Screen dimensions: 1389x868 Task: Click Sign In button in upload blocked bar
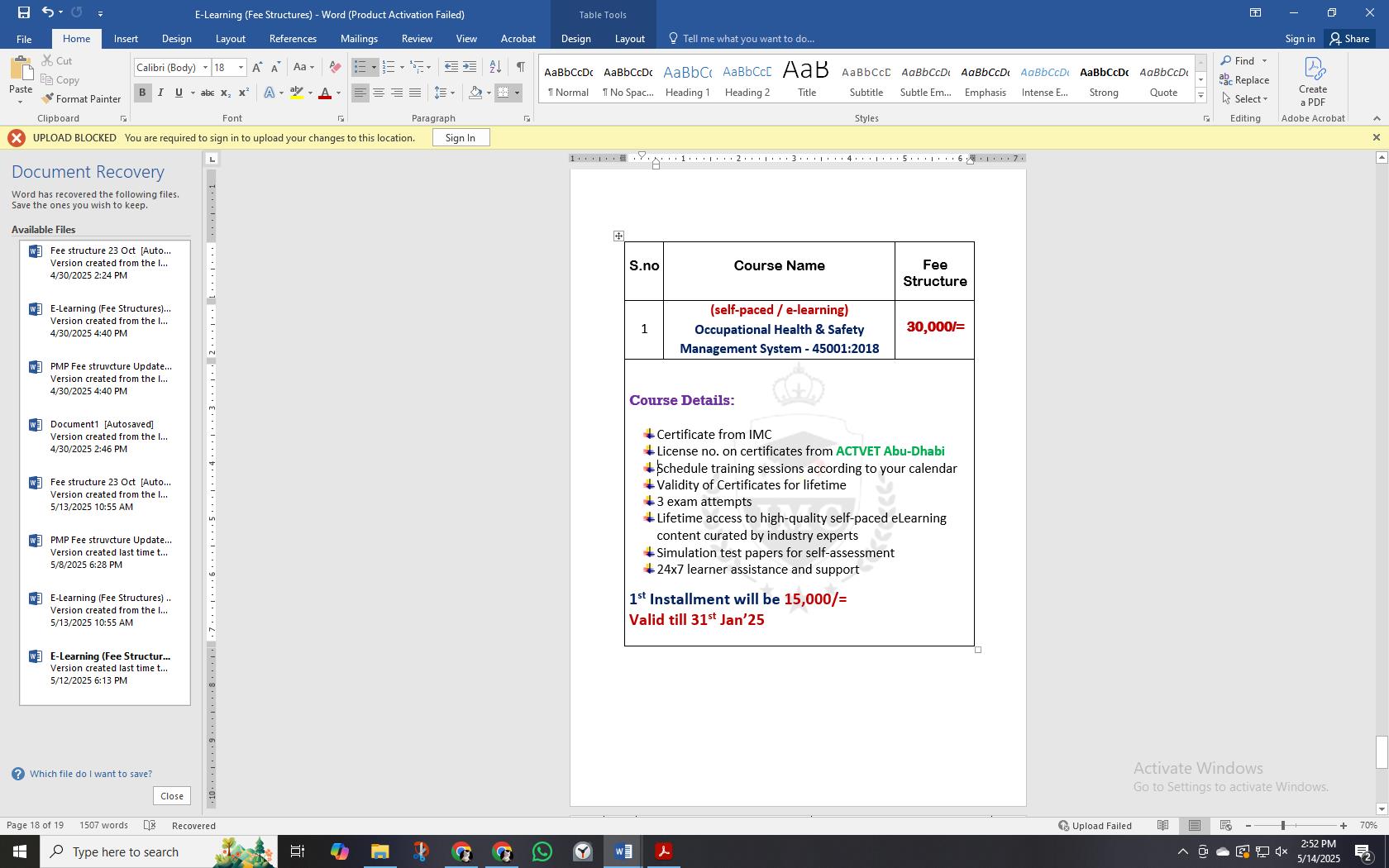(x=461, y=138)
